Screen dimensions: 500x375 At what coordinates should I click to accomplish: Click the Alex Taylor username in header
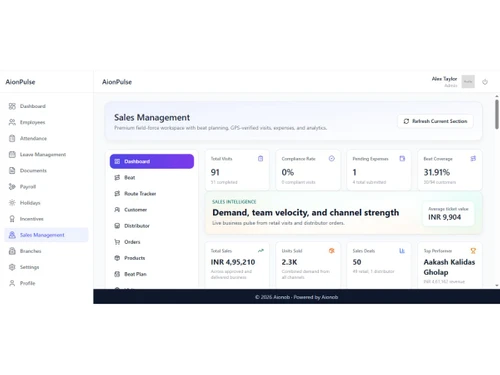pos(444,79)
